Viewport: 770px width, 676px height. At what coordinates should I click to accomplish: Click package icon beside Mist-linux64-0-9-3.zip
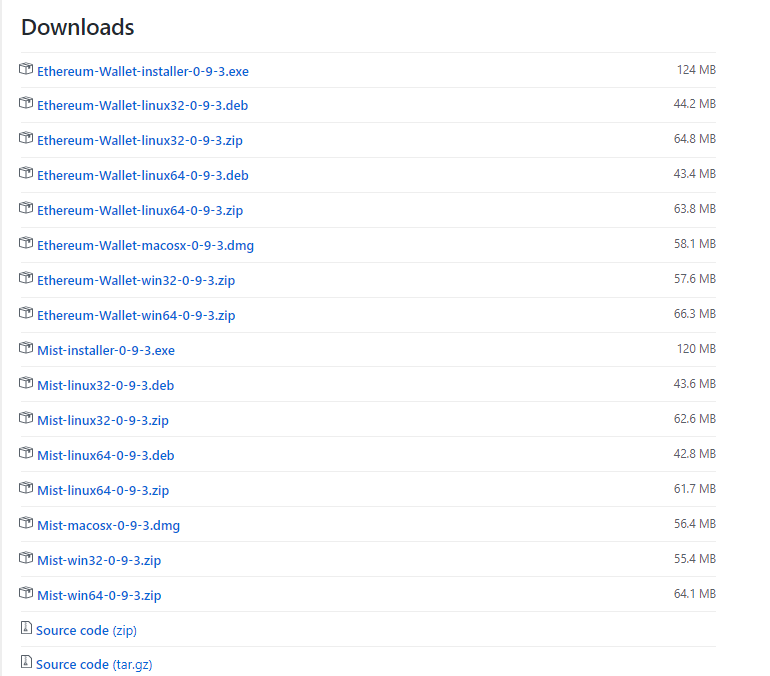(26, 487)
